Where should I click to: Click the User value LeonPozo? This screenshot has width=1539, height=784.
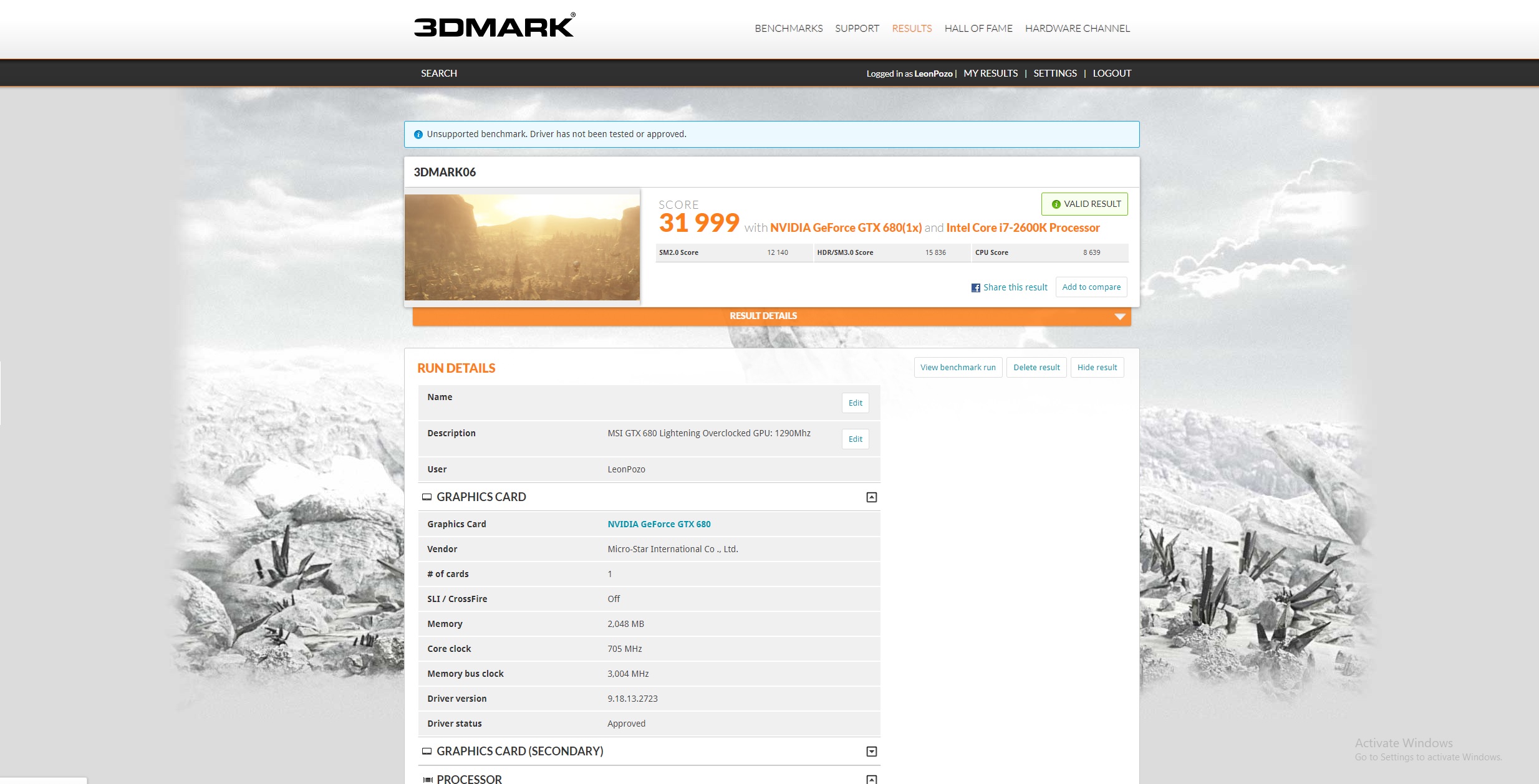pos(626,469)
